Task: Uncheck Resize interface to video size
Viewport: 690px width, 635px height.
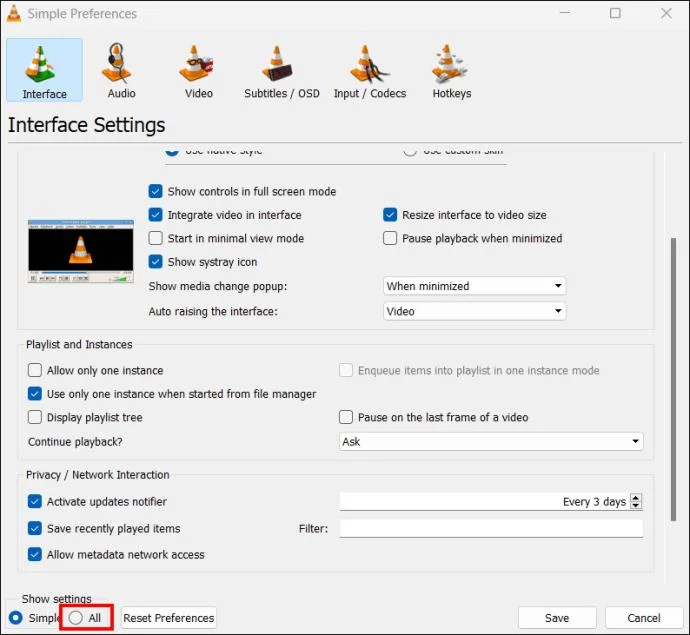Action: (x=390, y=215)
